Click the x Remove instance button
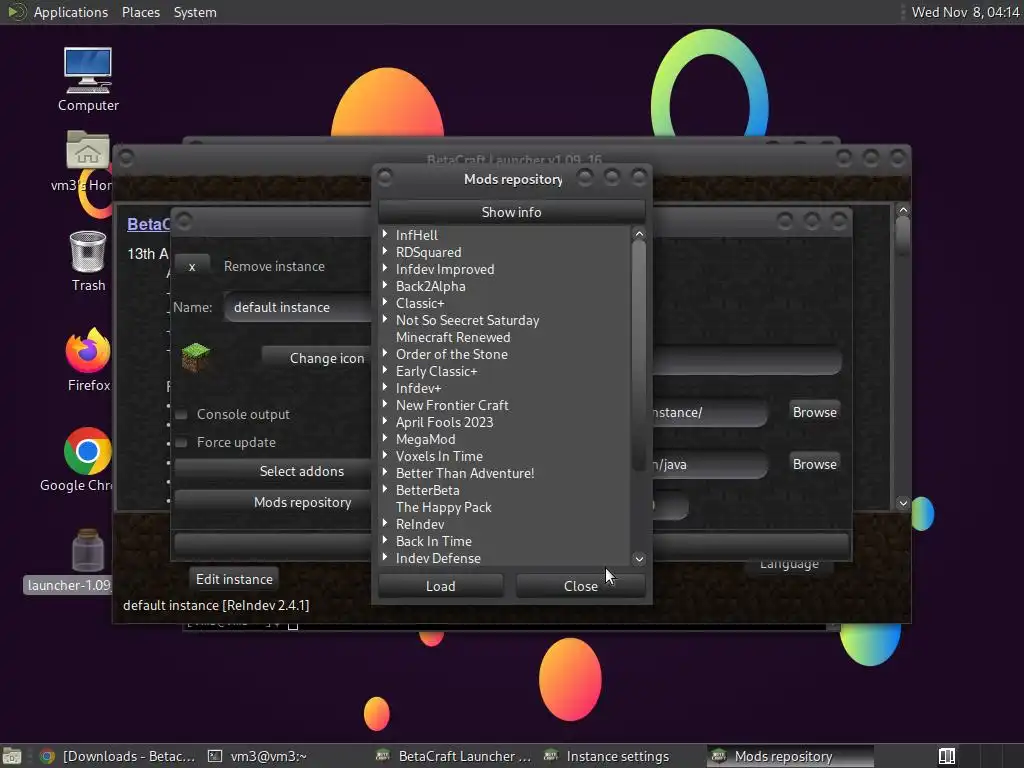Screen dimensions: 1024x768 [x=192, y=266]
